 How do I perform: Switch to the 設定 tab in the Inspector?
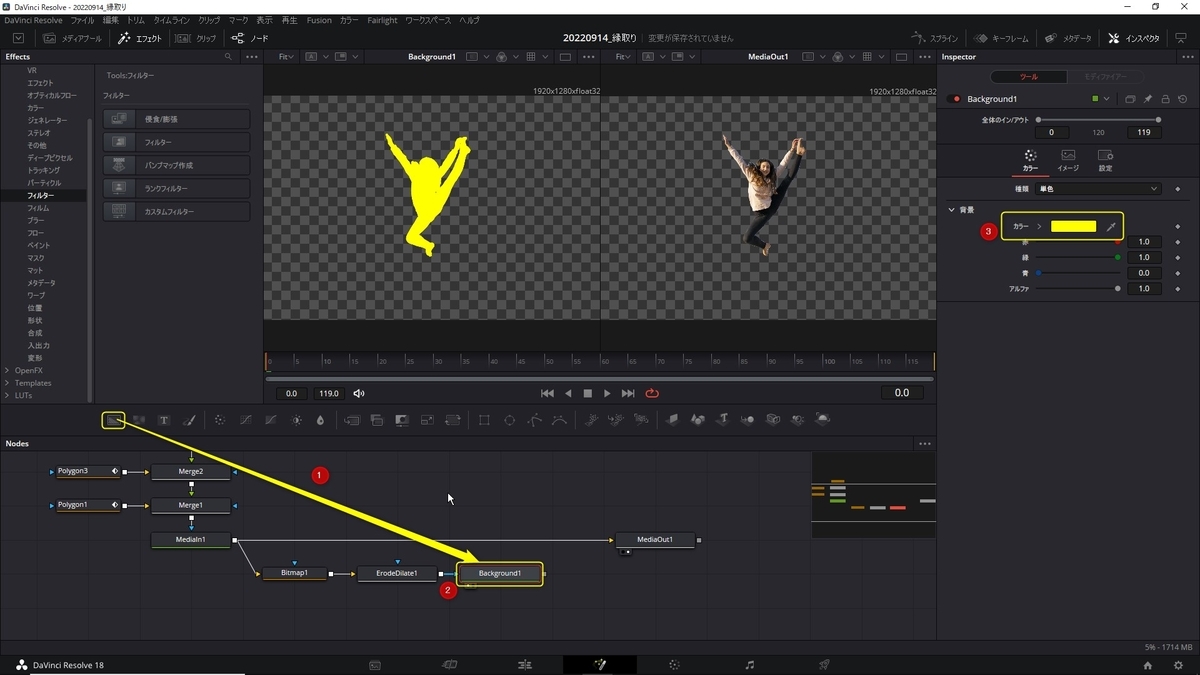pos(1105,160)
